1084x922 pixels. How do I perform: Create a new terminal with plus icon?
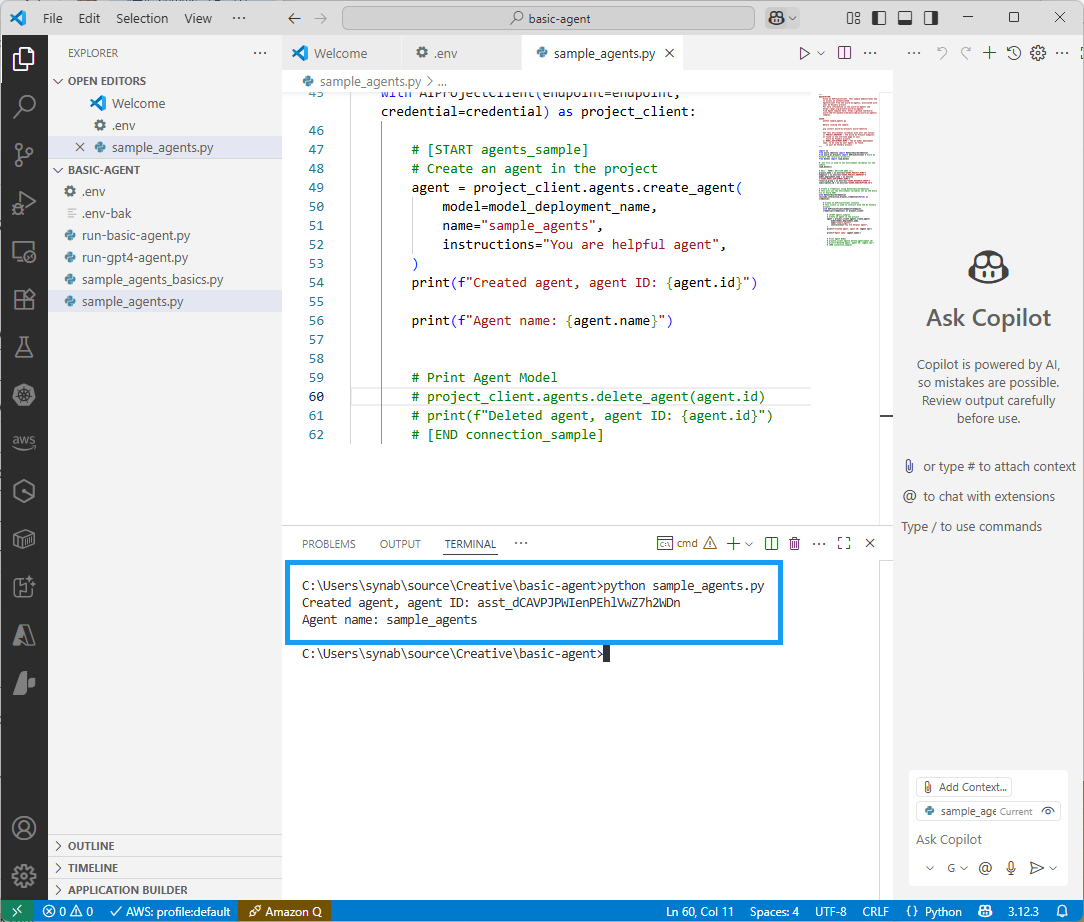[733, 543]
